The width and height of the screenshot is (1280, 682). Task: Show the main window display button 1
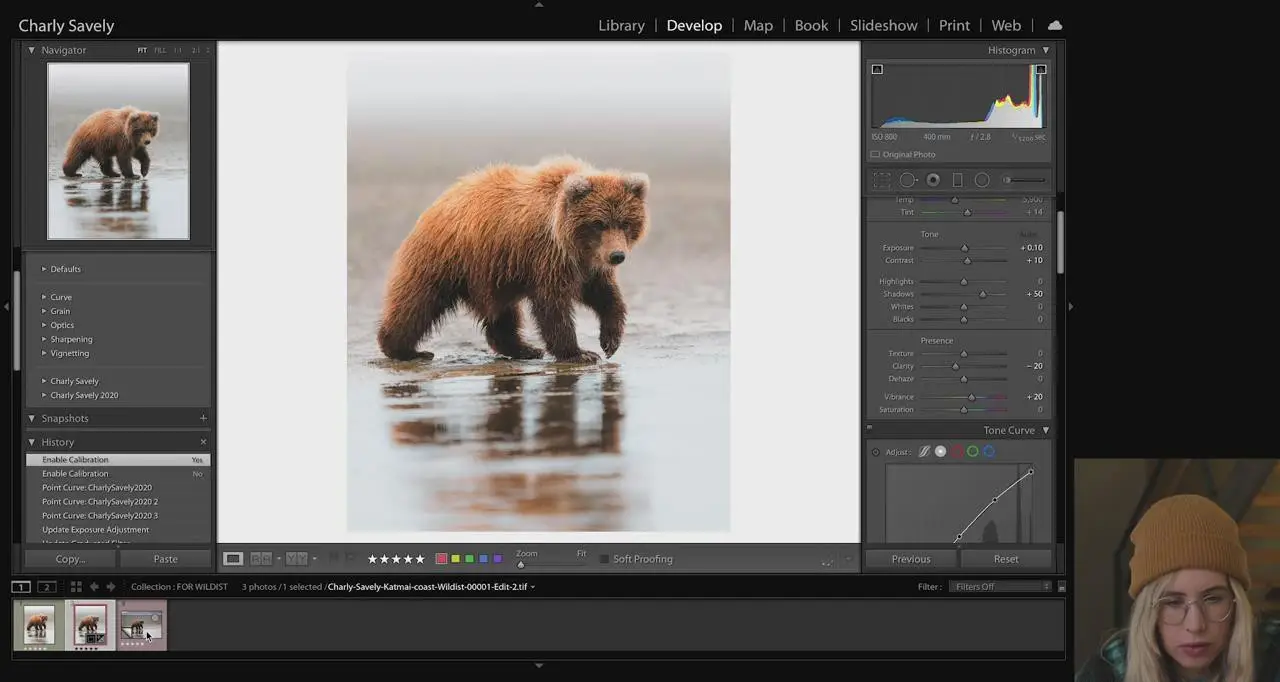coord(21,587)
